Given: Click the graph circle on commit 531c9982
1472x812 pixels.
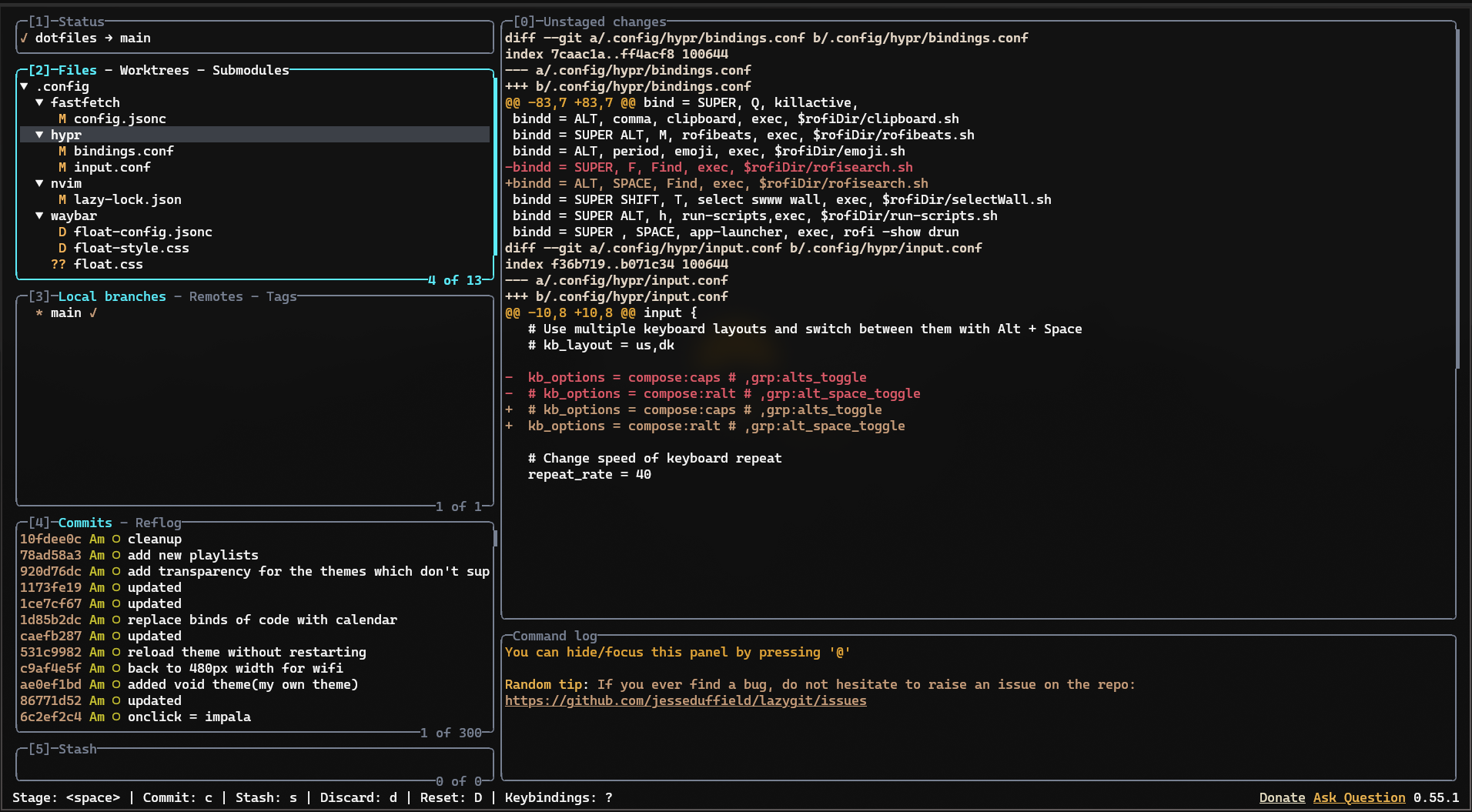Looking at the screenshot, I should pos(116,652).
